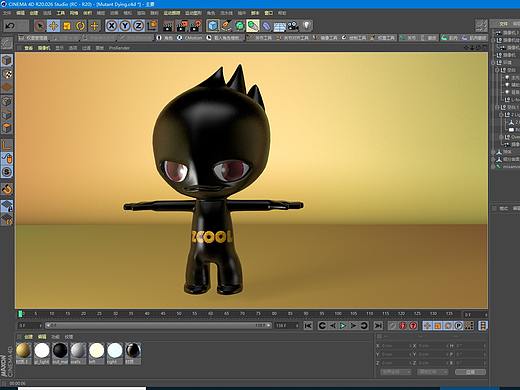The height and width of the screenshot is (390, 520).
Task: Toggle Position keyframe recording
Action: click(427, 325)
